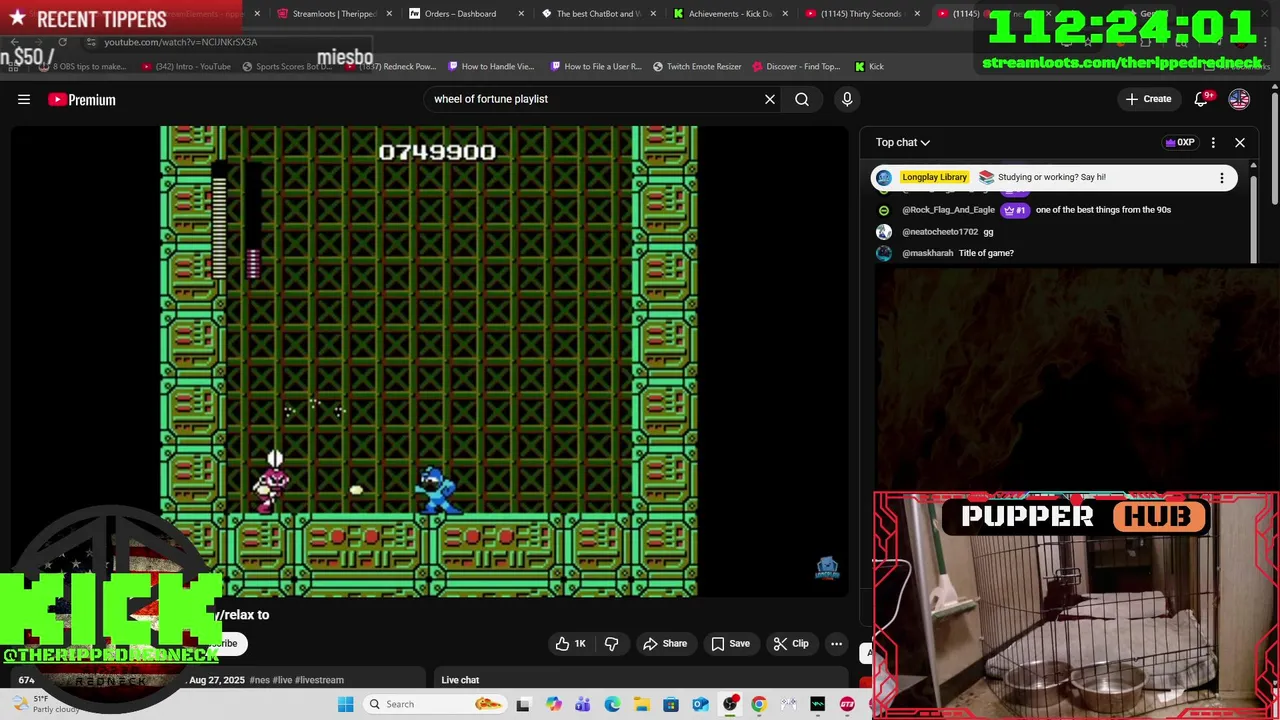This screenshot has height=720, width=1280.
Task: Close the live chat panel
Action: point(1240,142)
